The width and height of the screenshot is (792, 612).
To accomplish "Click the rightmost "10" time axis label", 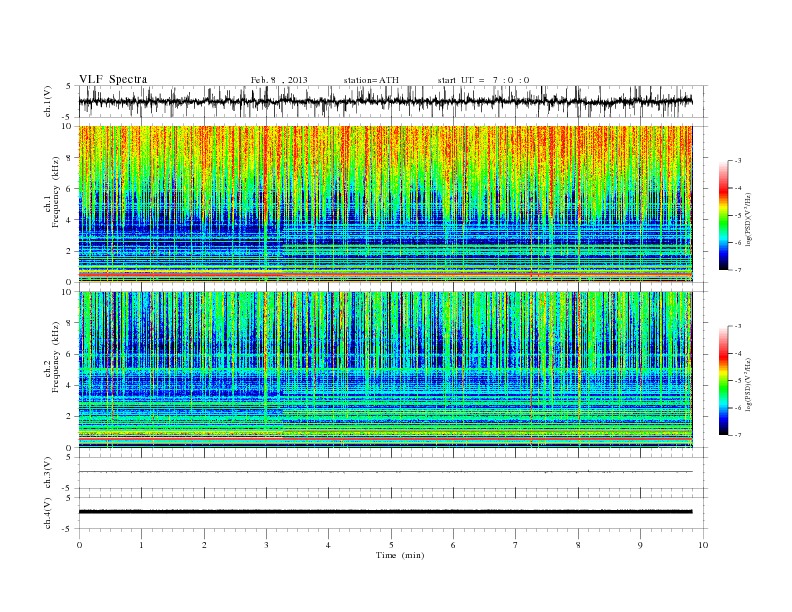I will coord(703,545).
